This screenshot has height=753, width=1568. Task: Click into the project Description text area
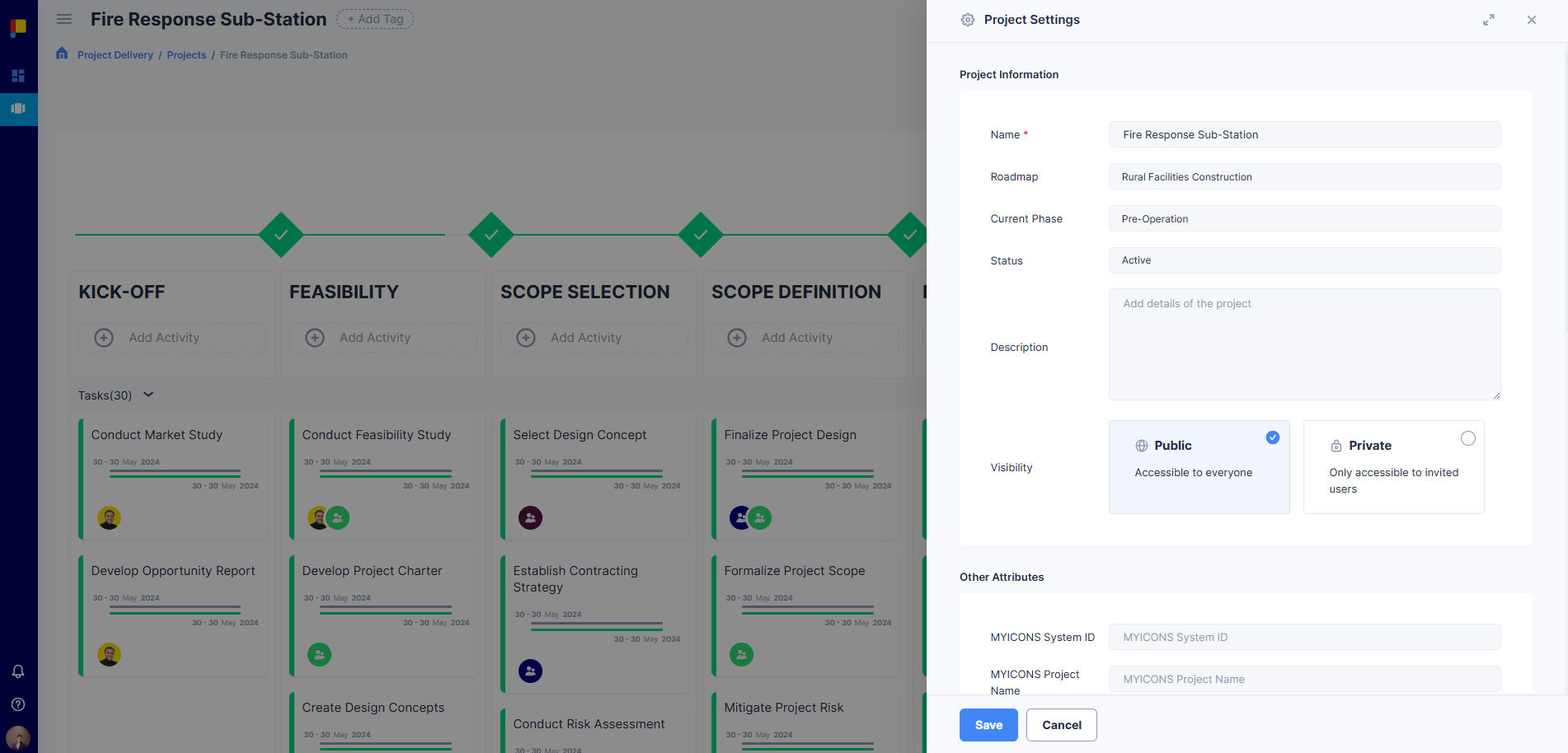click(x=1304, y=344)
